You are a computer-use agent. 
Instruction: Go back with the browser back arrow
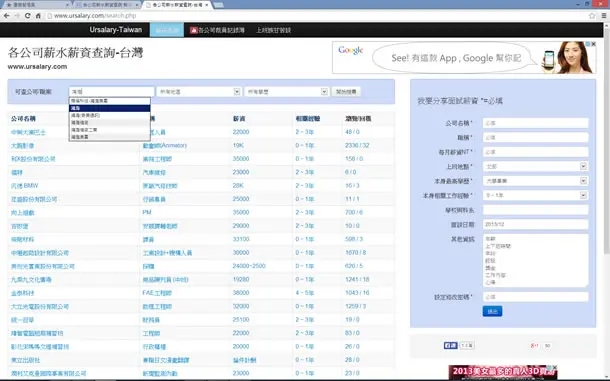point(7,16)
